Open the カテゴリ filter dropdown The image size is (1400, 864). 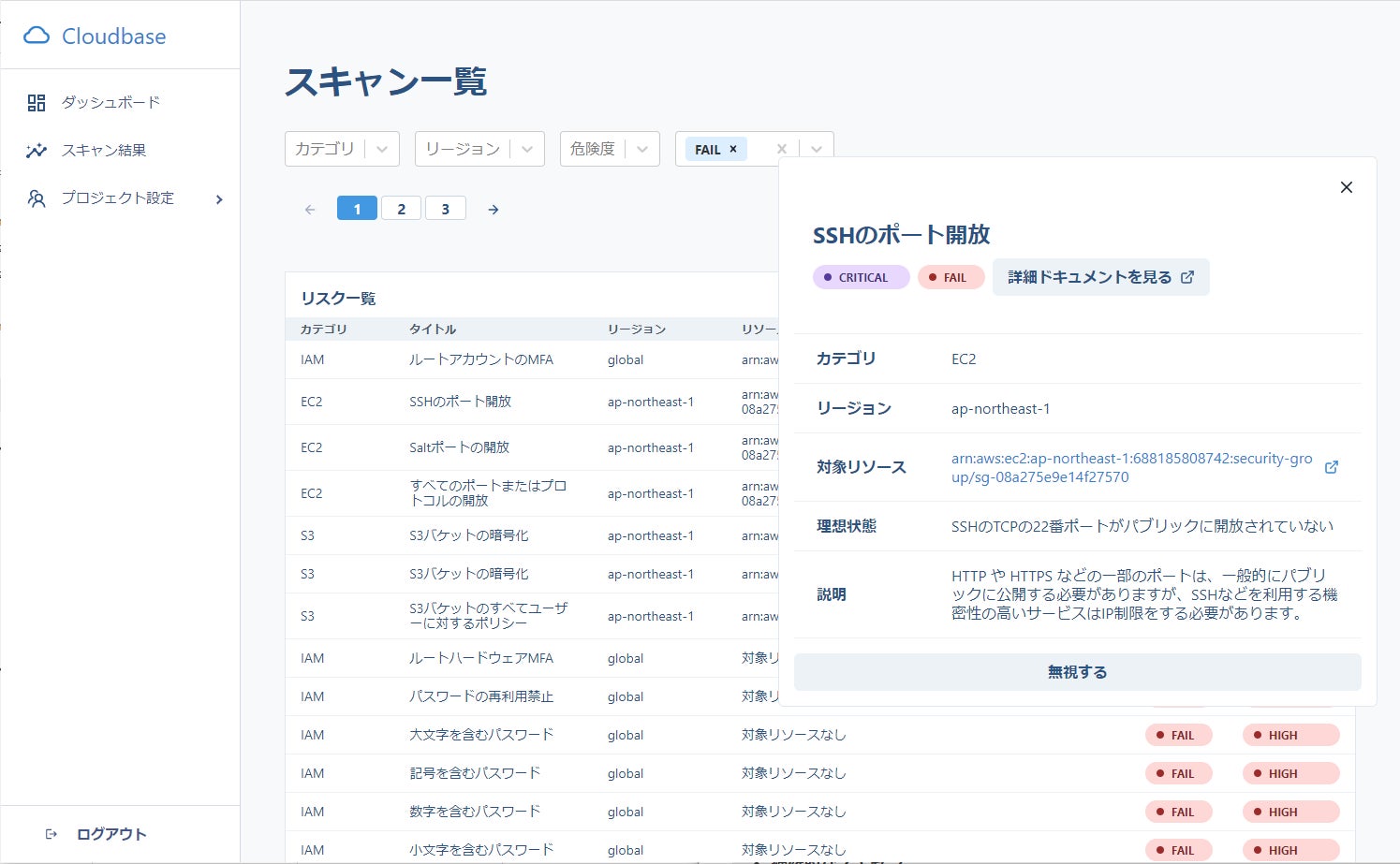click(x=342, y=149)
